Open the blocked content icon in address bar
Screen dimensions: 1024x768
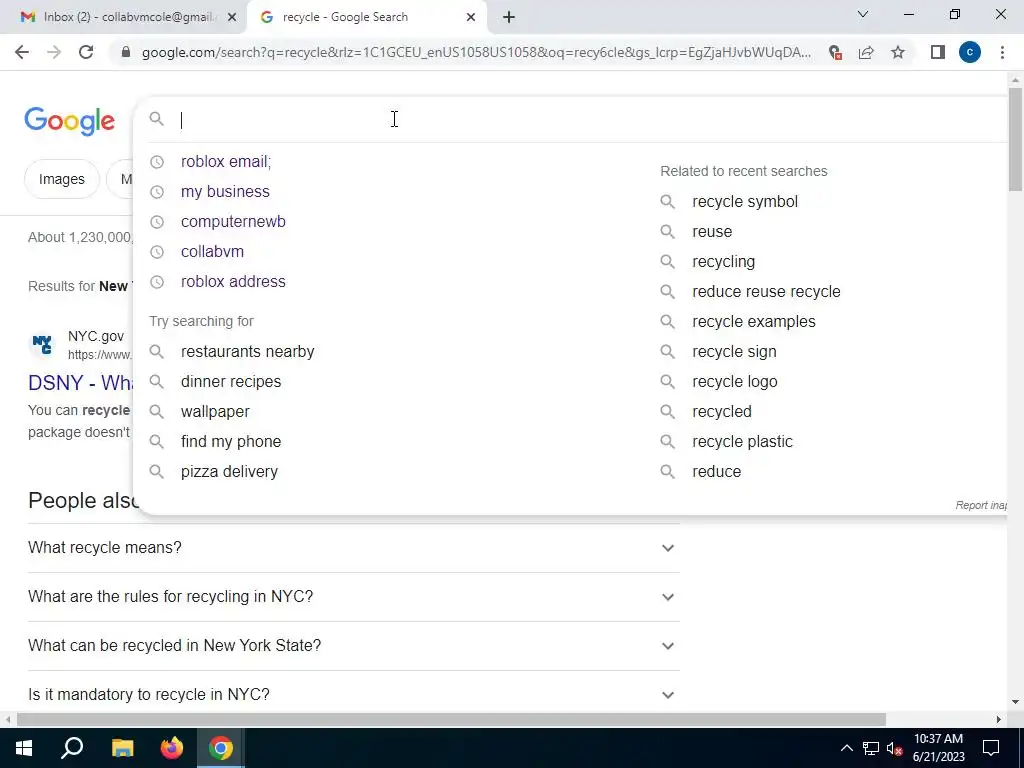coord(835,52)
